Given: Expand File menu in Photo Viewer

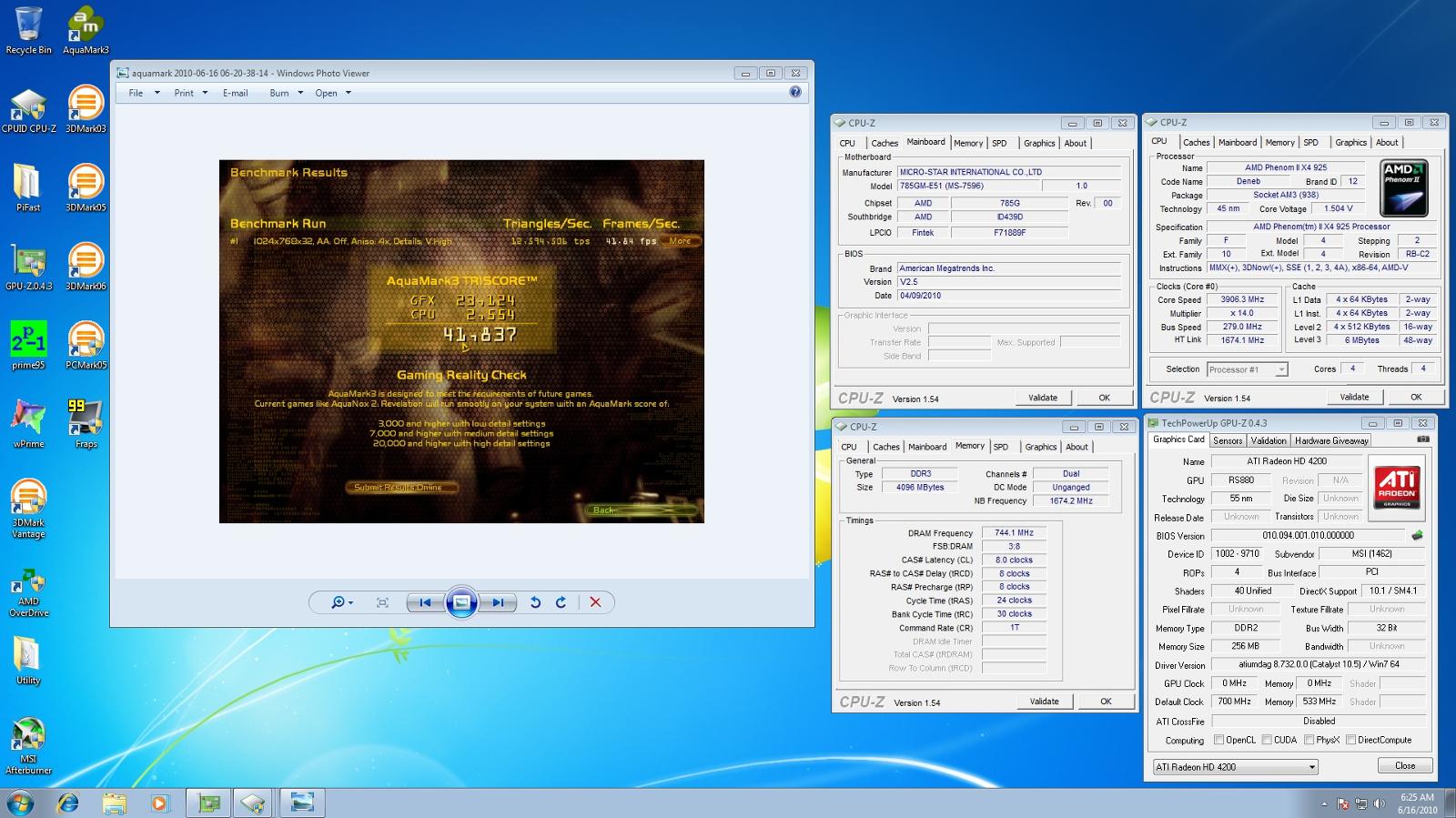Looking at the screenshot, I should click(144, 93).
